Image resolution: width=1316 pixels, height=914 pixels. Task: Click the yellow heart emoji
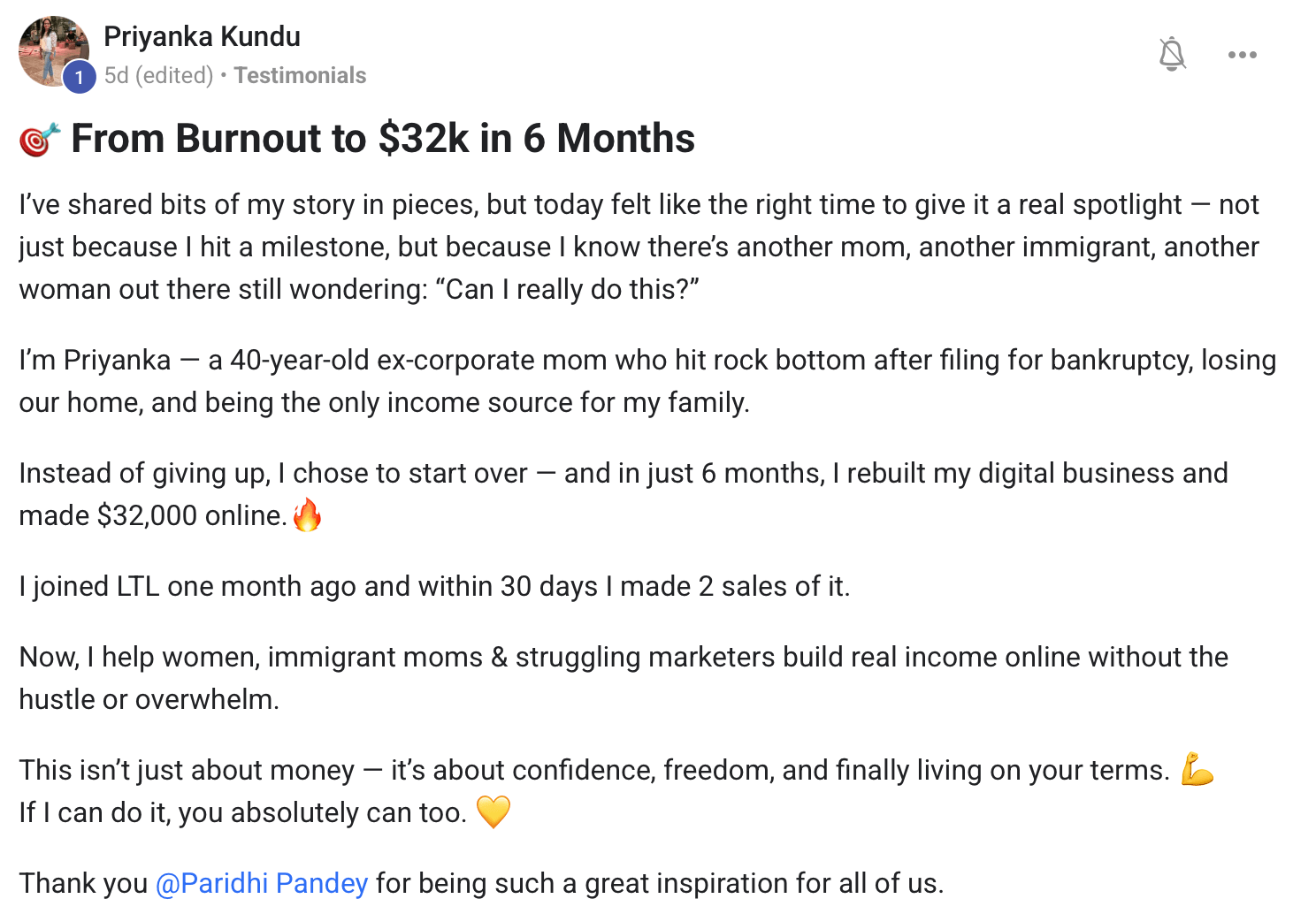click(x=493, y=811)
